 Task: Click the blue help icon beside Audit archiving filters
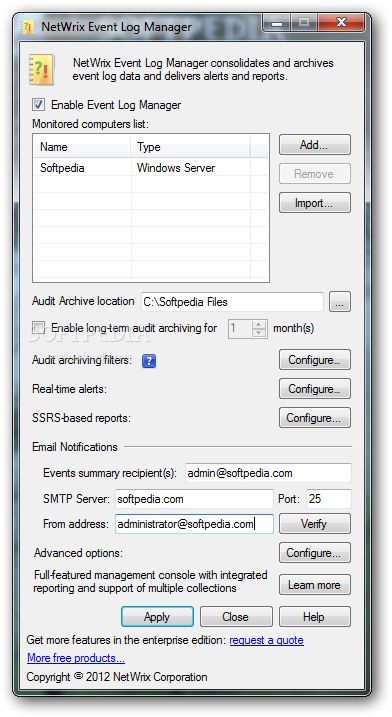(x=149, y=361)
